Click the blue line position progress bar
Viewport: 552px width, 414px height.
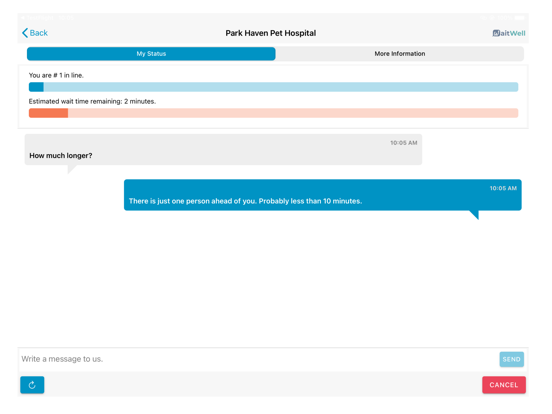(x=273, y=87)
